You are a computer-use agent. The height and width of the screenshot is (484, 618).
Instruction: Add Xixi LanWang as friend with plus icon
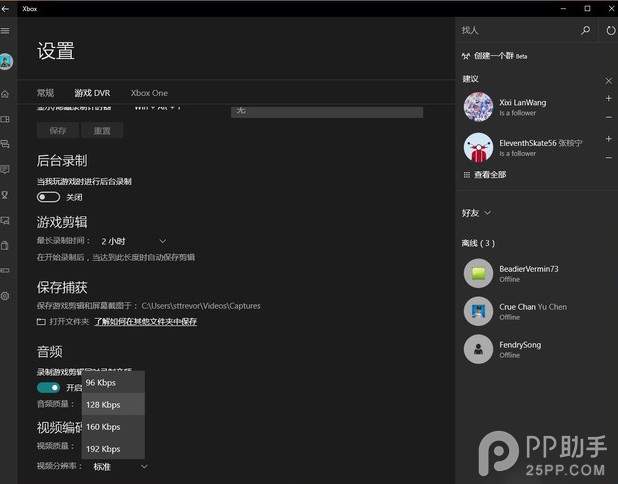click(x=609, y=98)
